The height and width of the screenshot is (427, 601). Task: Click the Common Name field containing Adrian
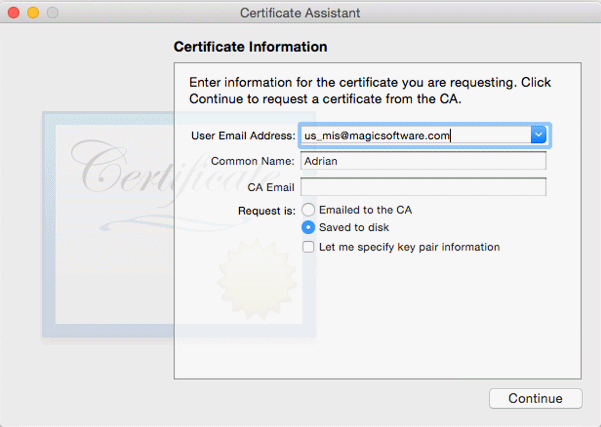click(423, 161)
